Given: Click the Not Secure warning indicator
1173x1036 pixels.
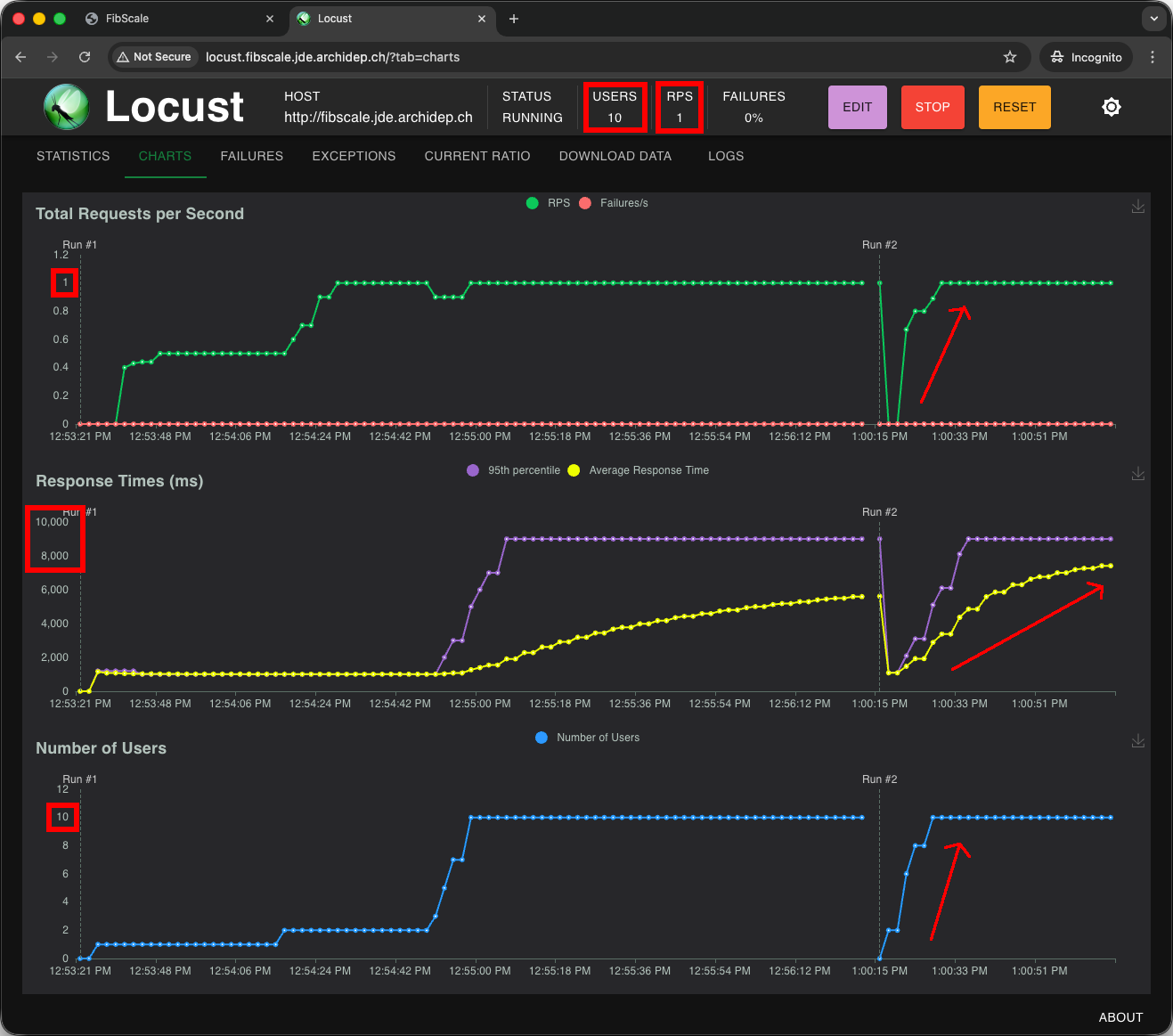Looking at the screenshot, I should pyautogui.click(x=153, y=57).
